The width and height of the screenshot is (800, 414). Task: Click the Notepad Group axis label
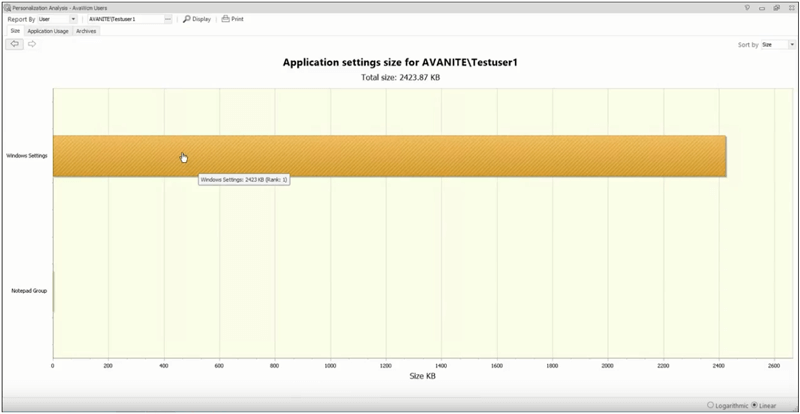coord(29,291)
